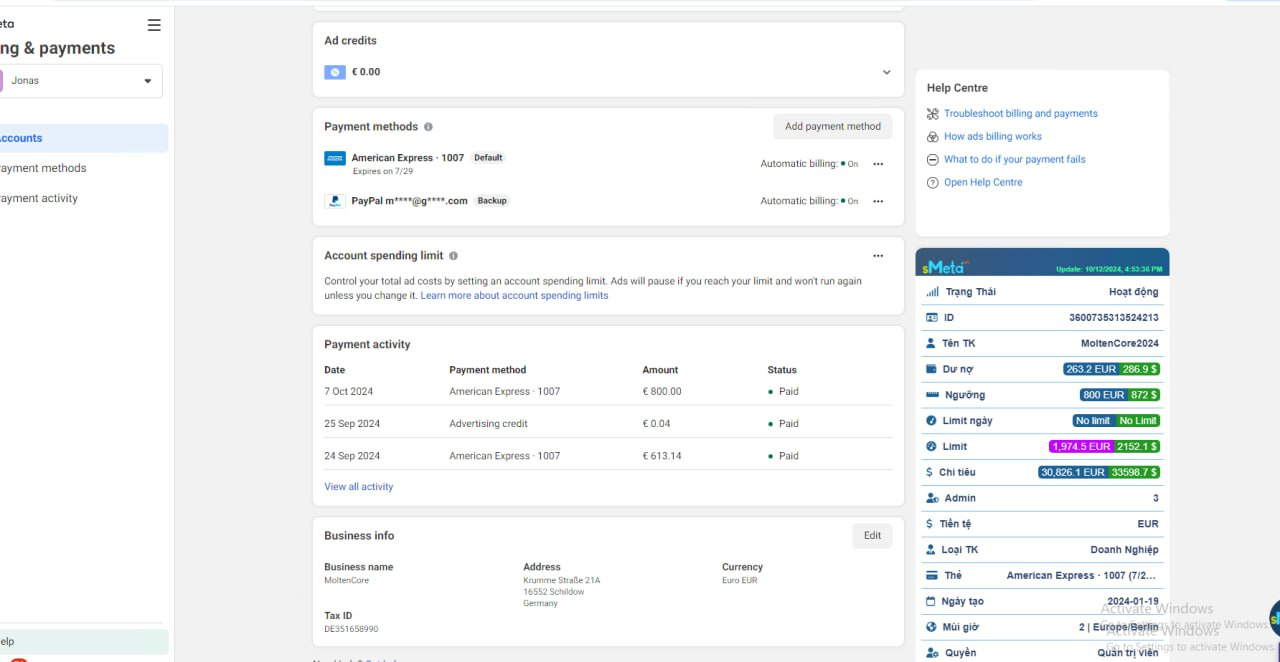Click the American Express card logo

pyautogui.click(x=335, y=158)
